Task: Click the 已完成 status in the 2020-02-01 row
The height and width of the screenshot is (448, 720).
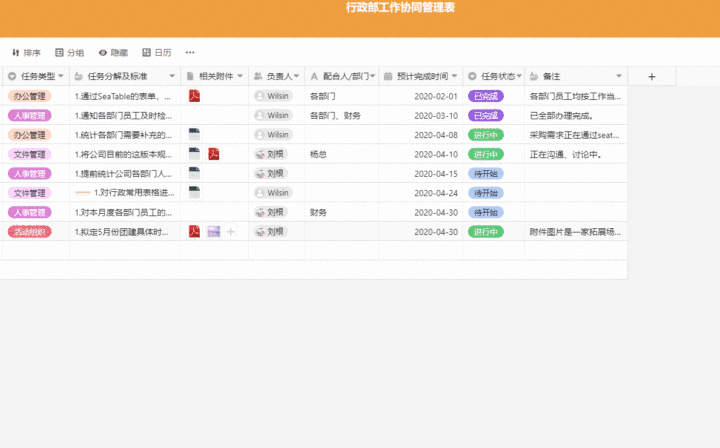Action: coord(486,96)
